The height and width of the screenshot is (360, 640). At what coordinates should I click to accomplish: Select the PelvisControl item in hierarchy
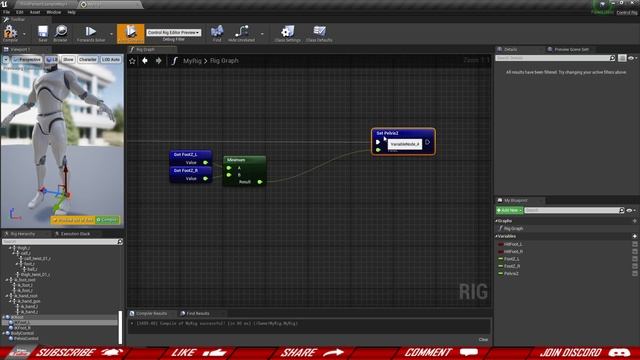pyautogui.click(x=26, y=338)
